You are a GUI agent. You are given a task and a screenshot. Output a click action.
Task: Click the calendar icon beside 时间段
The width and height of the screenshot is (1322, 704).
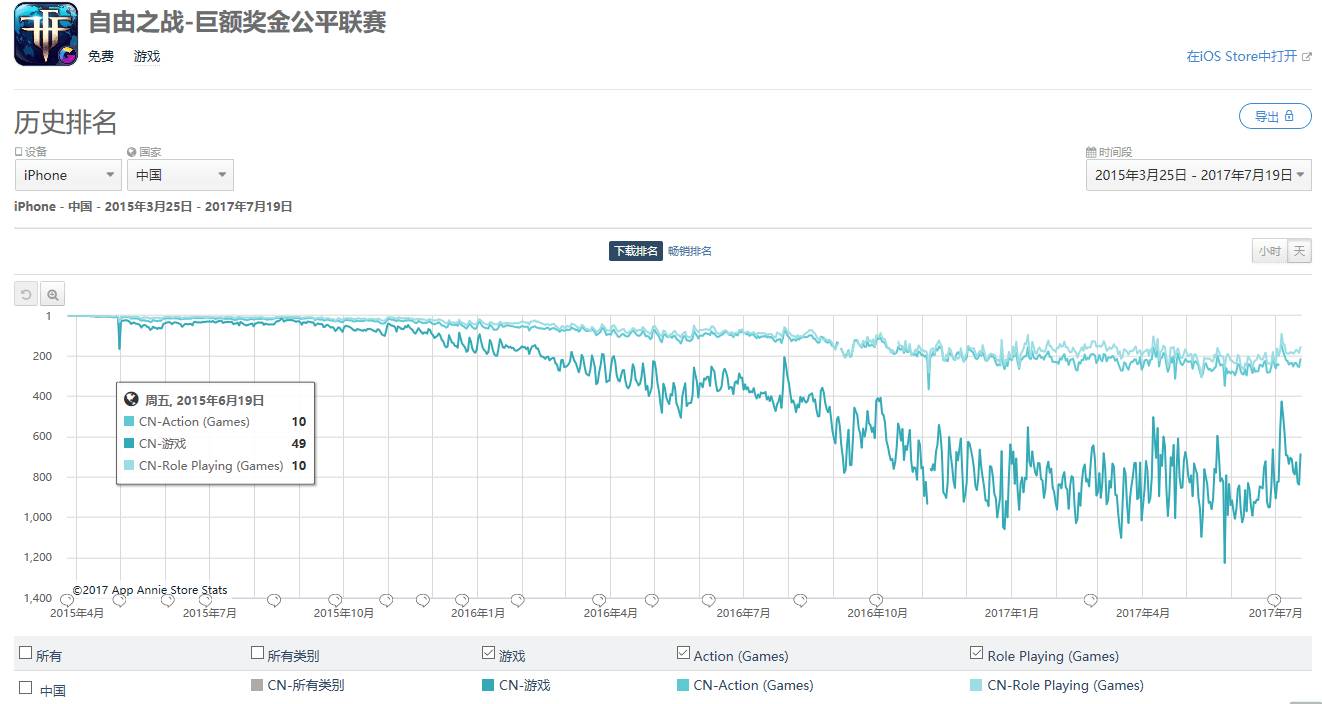point(1091,152)
